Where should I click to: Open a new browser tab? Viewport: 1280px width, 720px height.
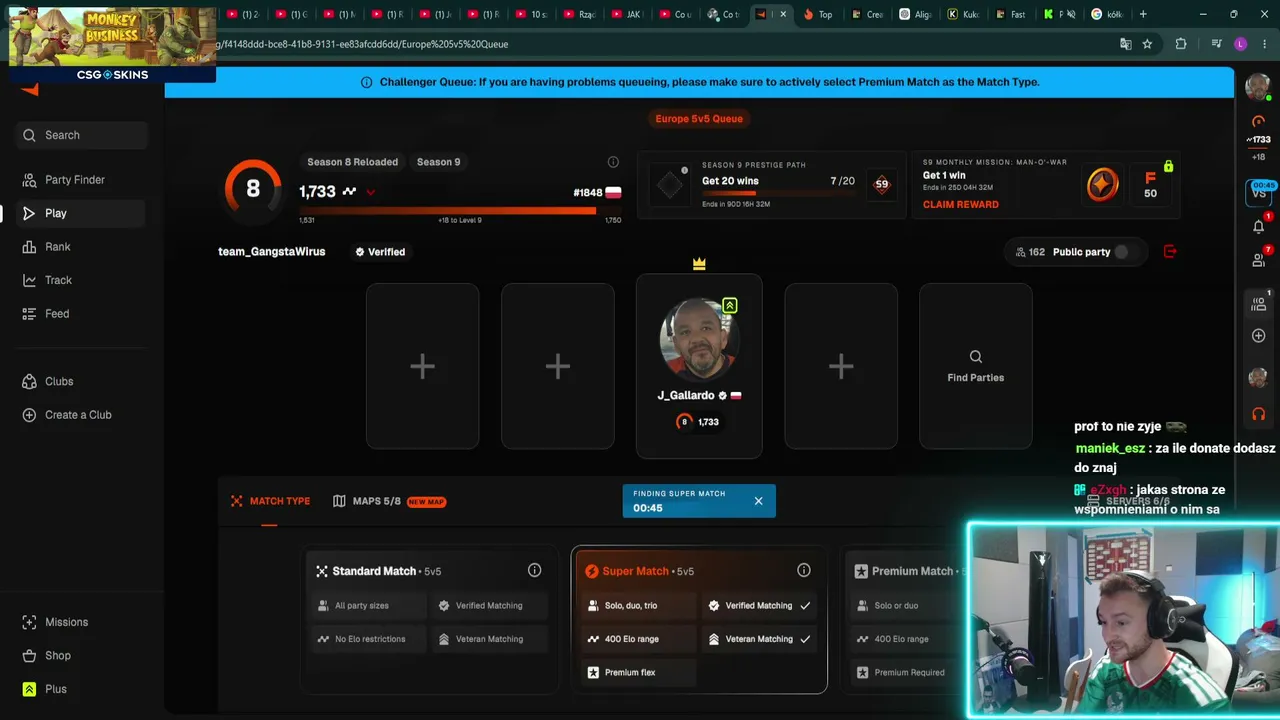(1143, 14)
